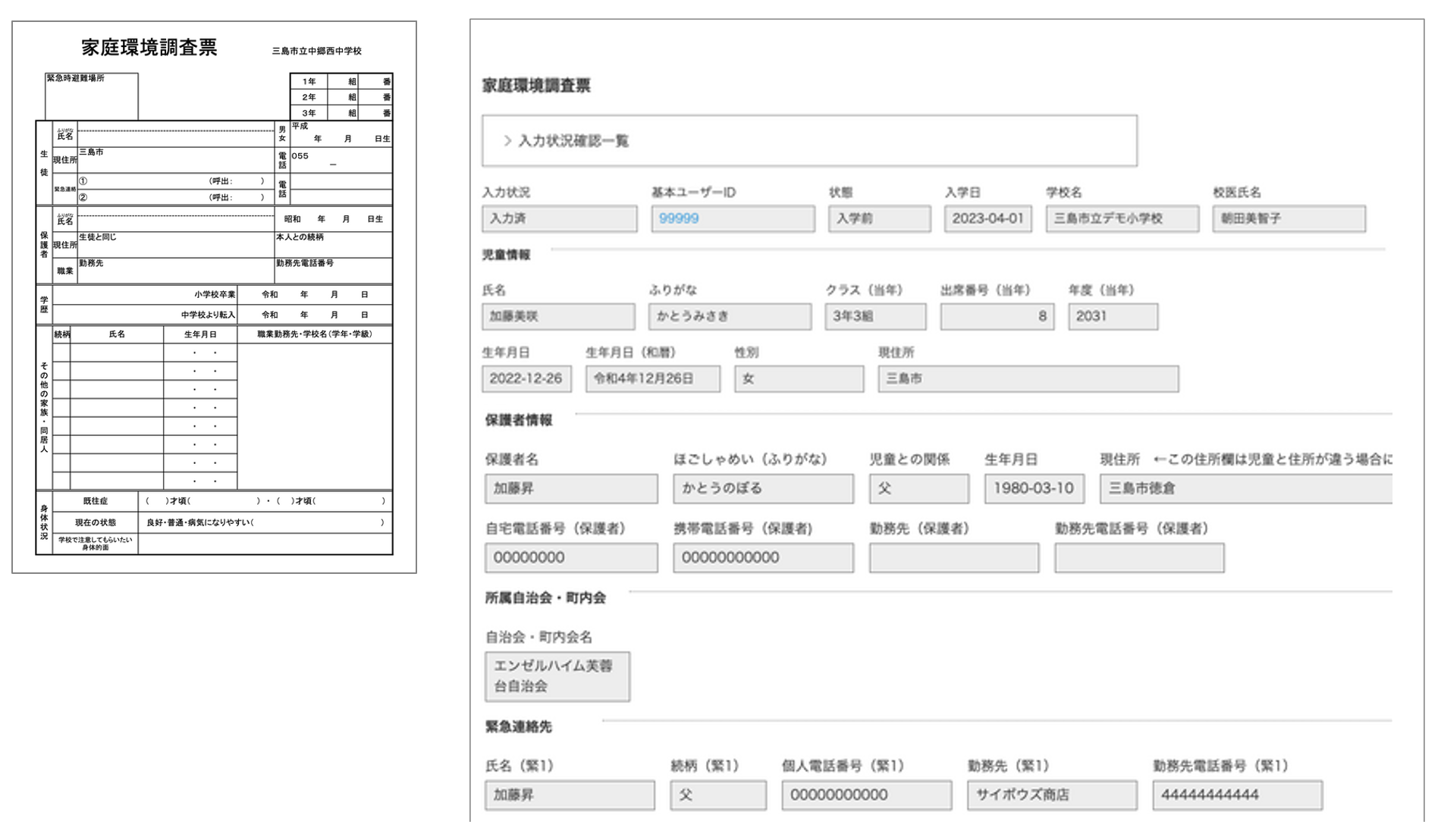Open the 基本ユーザーID link 99999

(677, 218)
